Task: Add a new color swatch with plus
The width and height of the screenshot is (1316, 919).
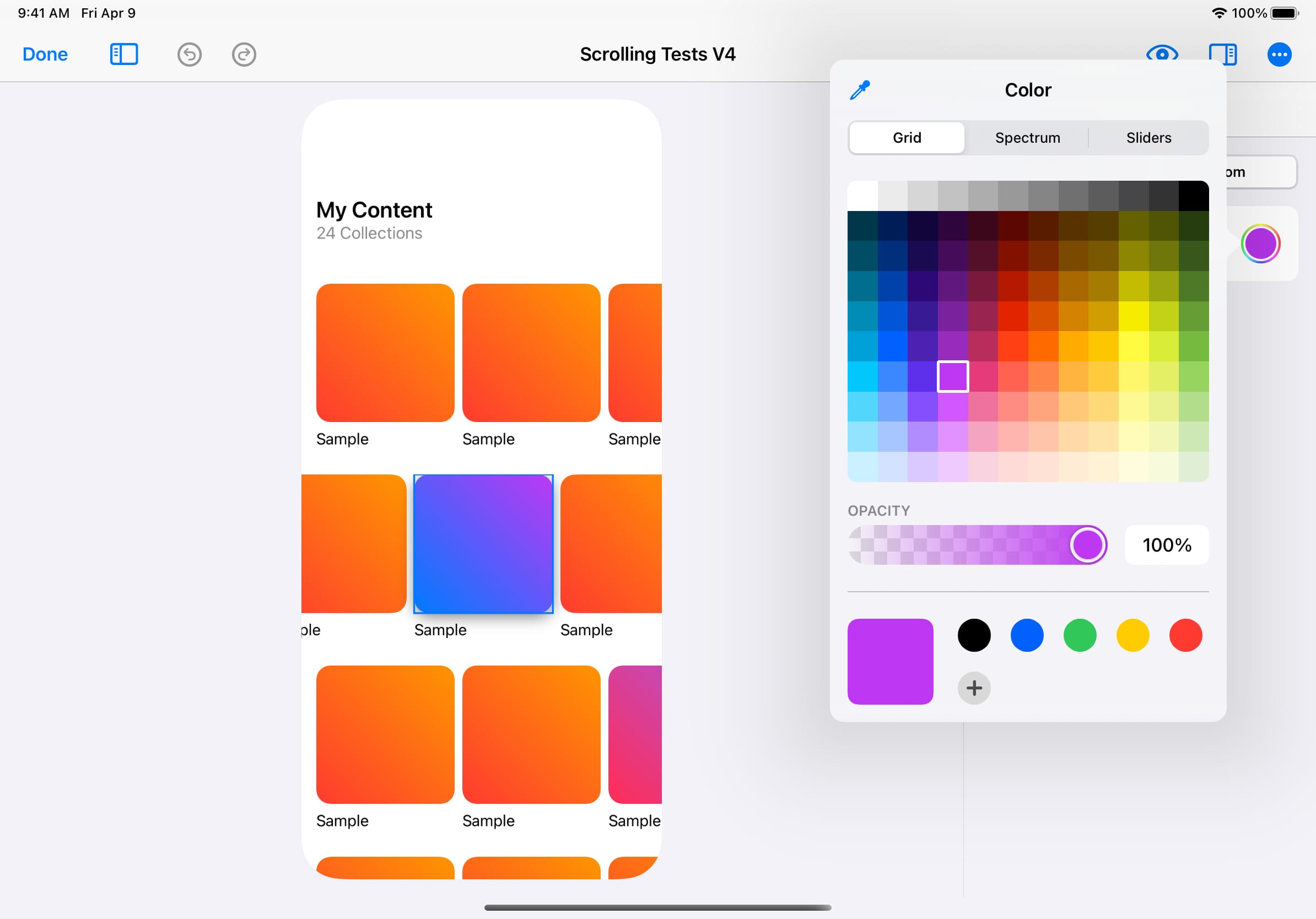Action: pos(974,688)
